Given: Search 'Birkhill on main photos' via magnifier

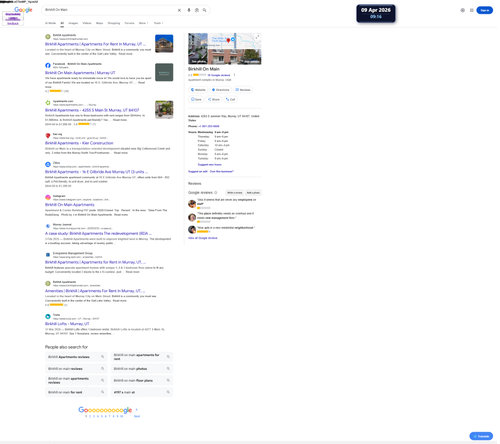Looking at the screenshot, I should click(x=169, y=370).
